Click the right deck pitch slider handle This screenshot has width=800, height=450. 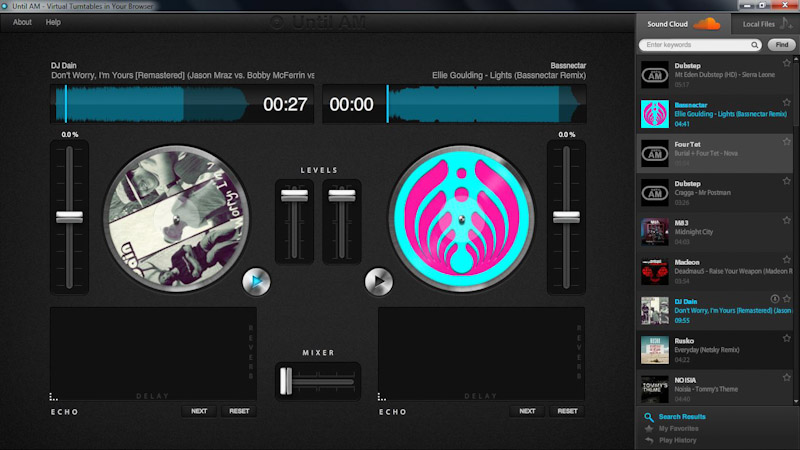tap(566, 217)
